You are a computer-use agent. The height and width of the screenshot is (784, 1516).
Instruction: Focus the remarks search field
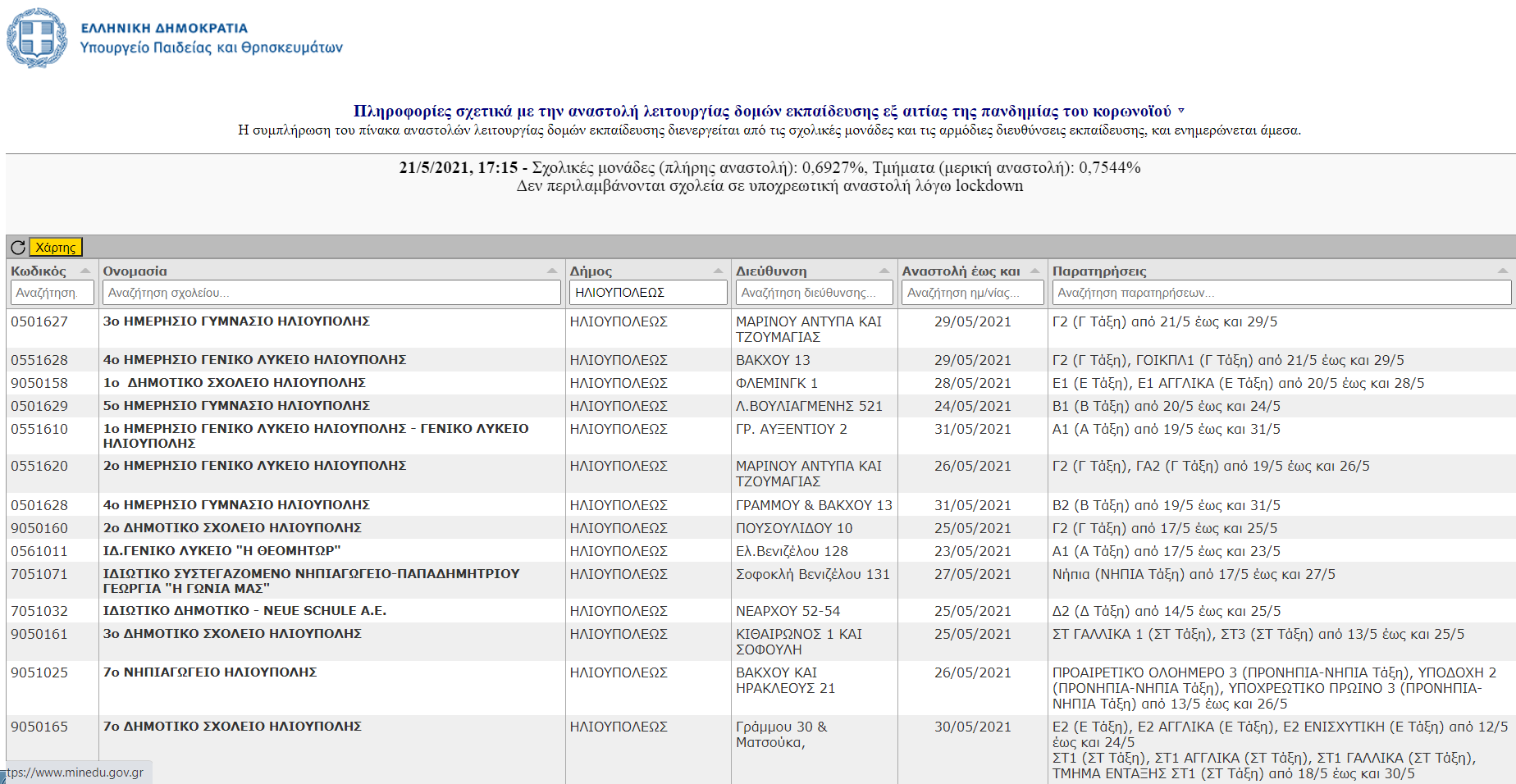point(1281,293)
